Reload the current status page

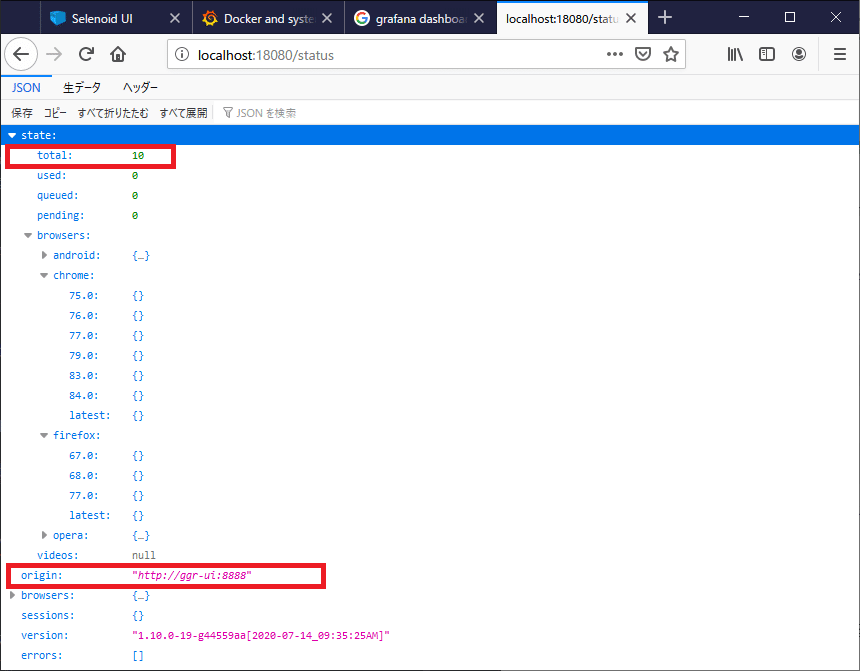click(86, 54)
